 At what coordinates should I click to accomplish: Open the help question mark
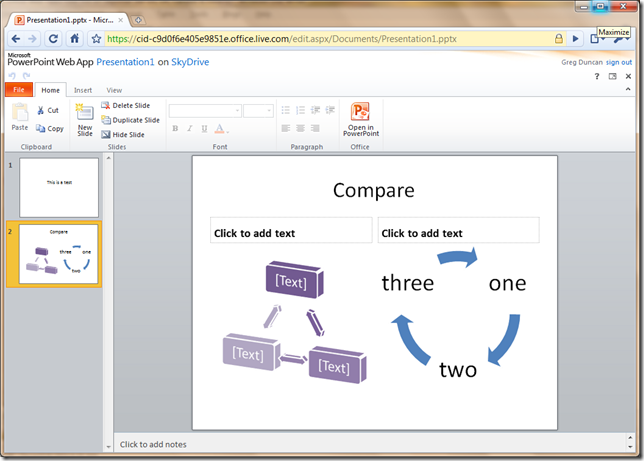597,76
